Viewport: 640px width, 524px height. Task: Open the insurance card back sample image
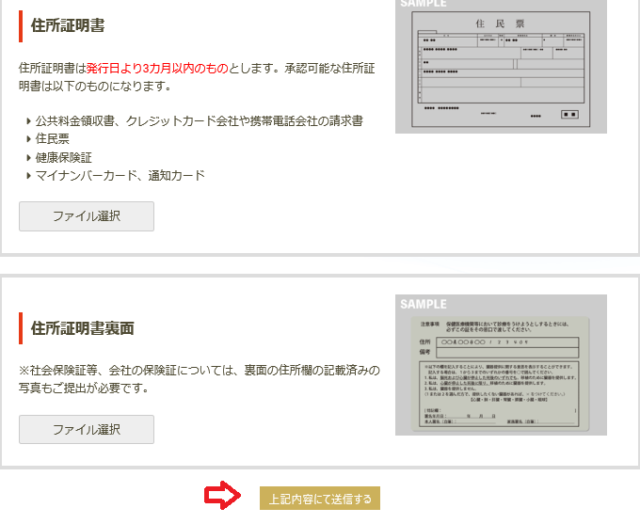[x=501, y=365]
